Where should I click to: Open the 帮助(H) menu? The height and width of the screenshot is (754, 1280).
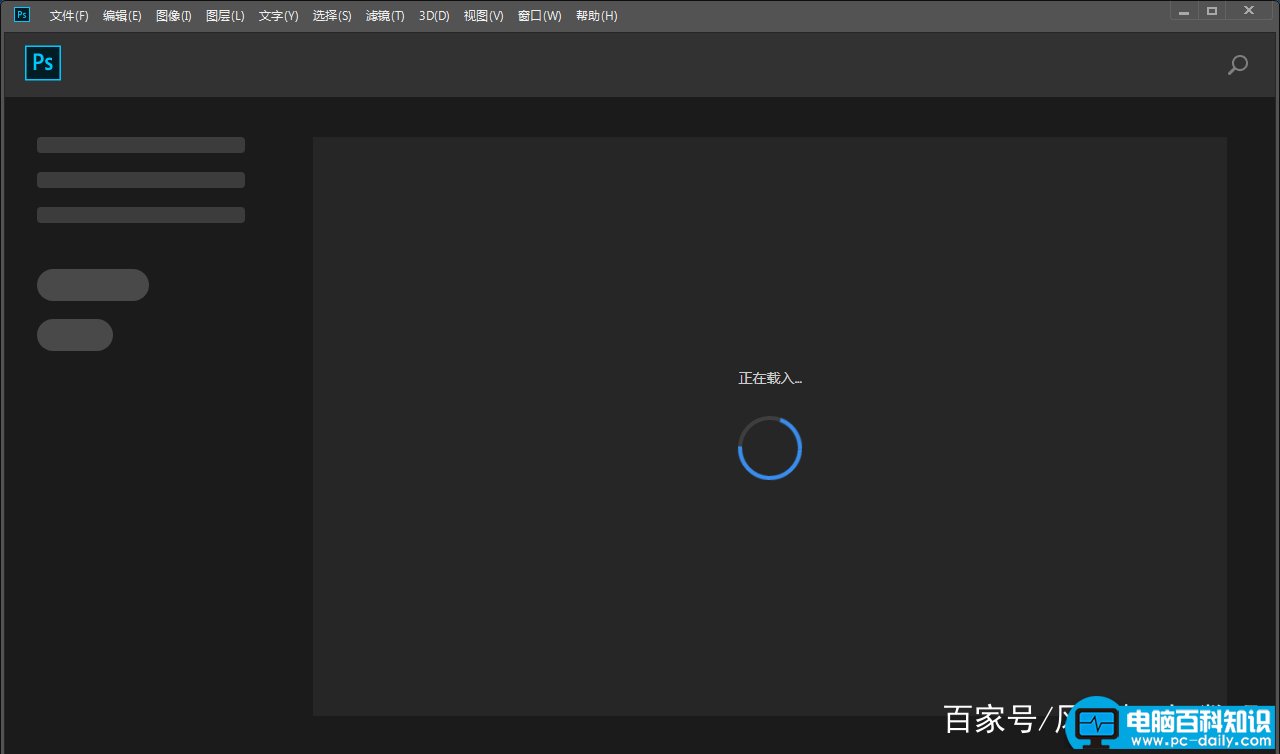point(596,16)
